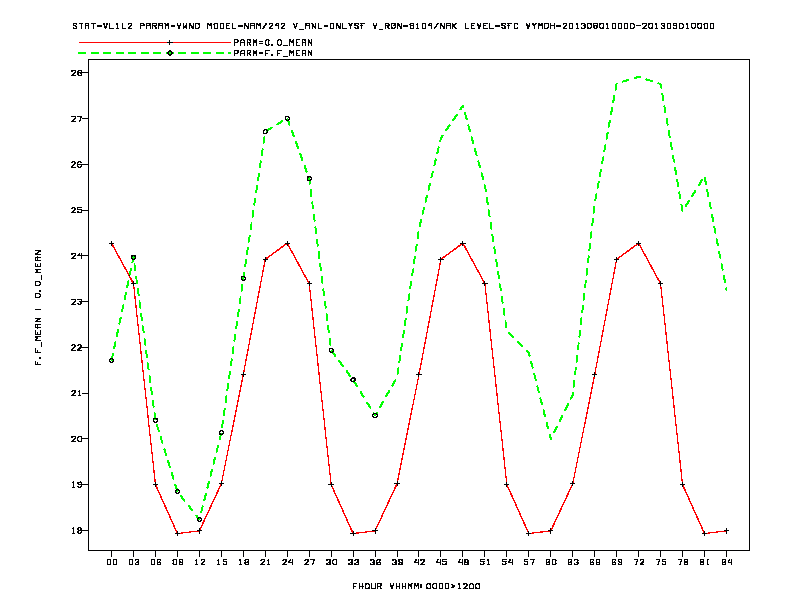
Task: Click x-axis tick label 45
Action: point(441,562)
